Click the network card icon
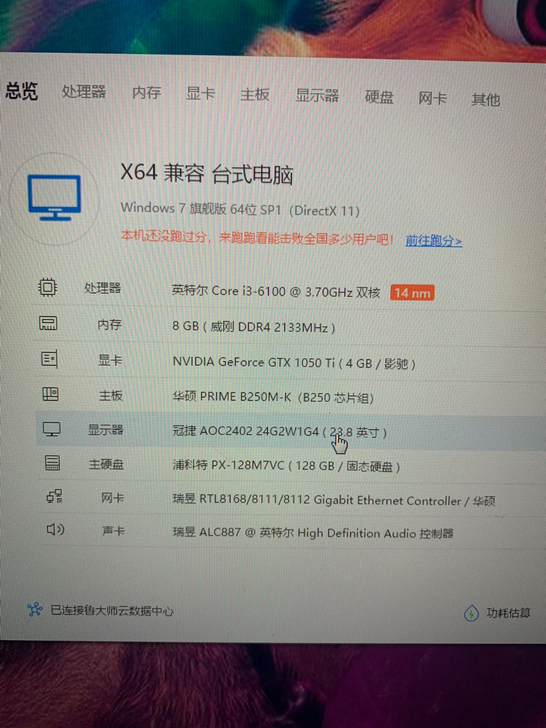The image size is (546, 728). 54,497
